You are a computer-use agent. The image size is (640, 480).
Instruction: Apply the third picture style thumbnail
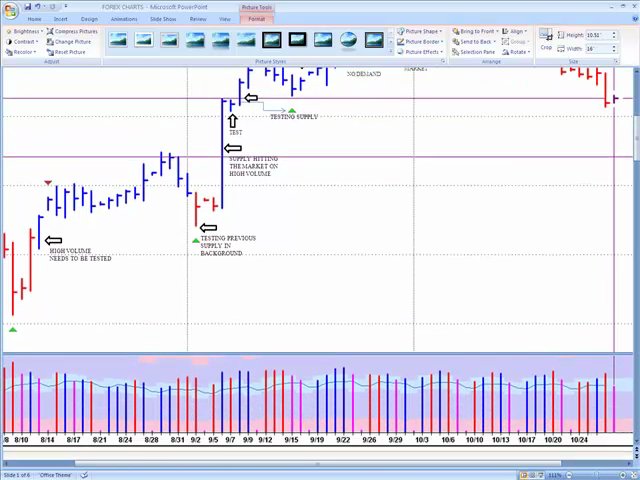click(169, 40)
